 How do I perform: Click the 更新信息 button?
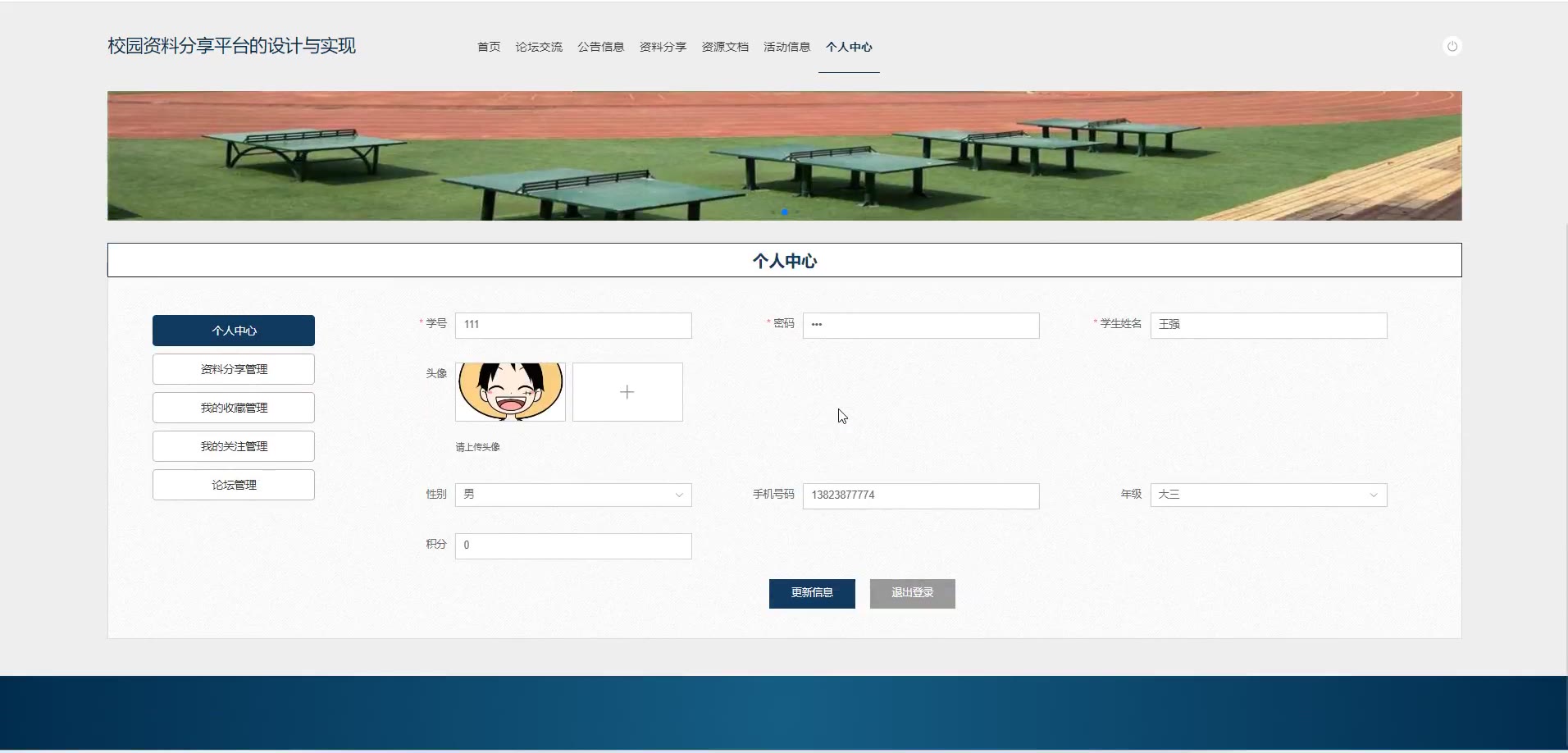(812, 593)
